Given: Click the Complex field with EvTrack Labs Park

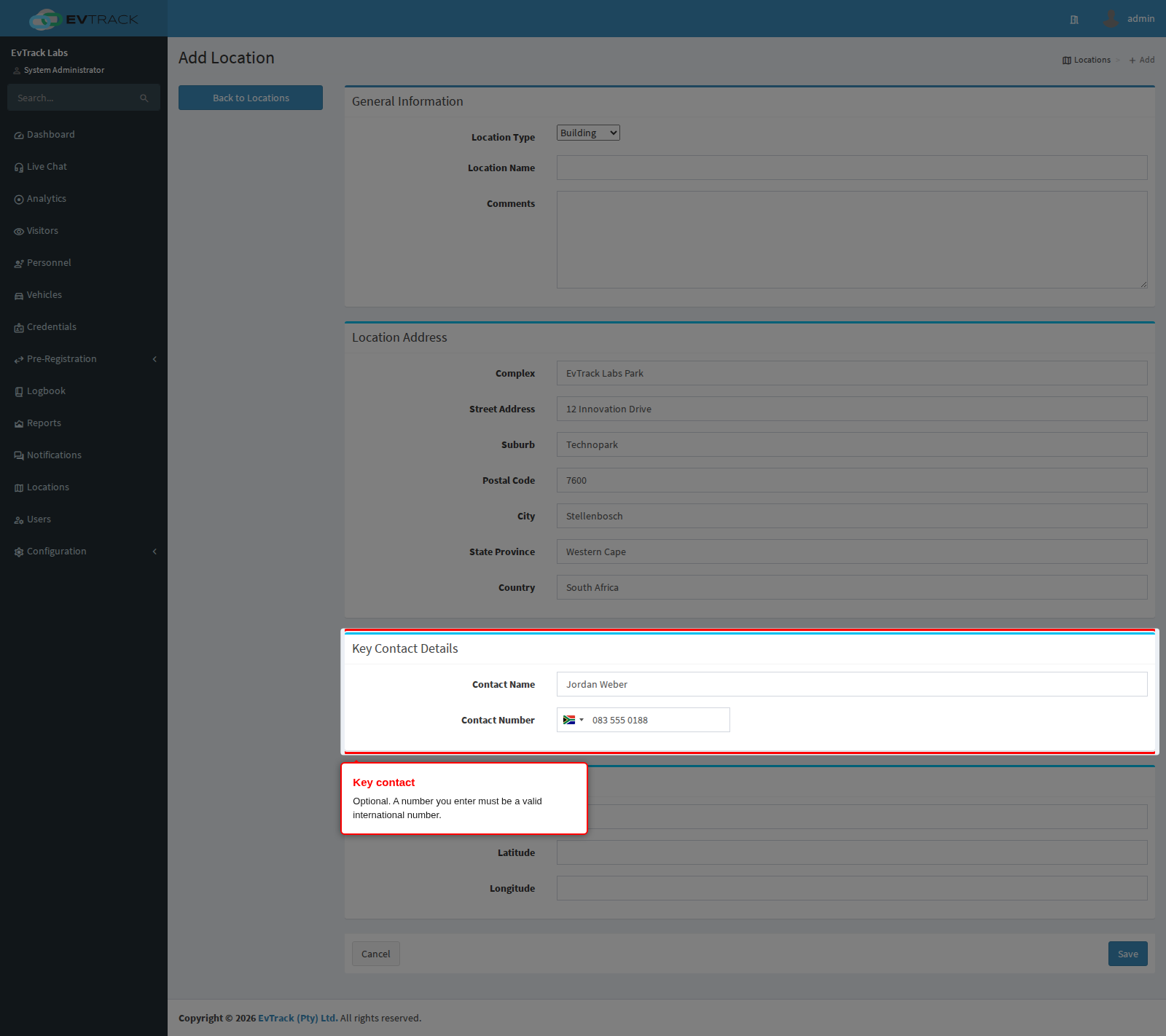Looking at the screenshot, I should tap(852, 373).
